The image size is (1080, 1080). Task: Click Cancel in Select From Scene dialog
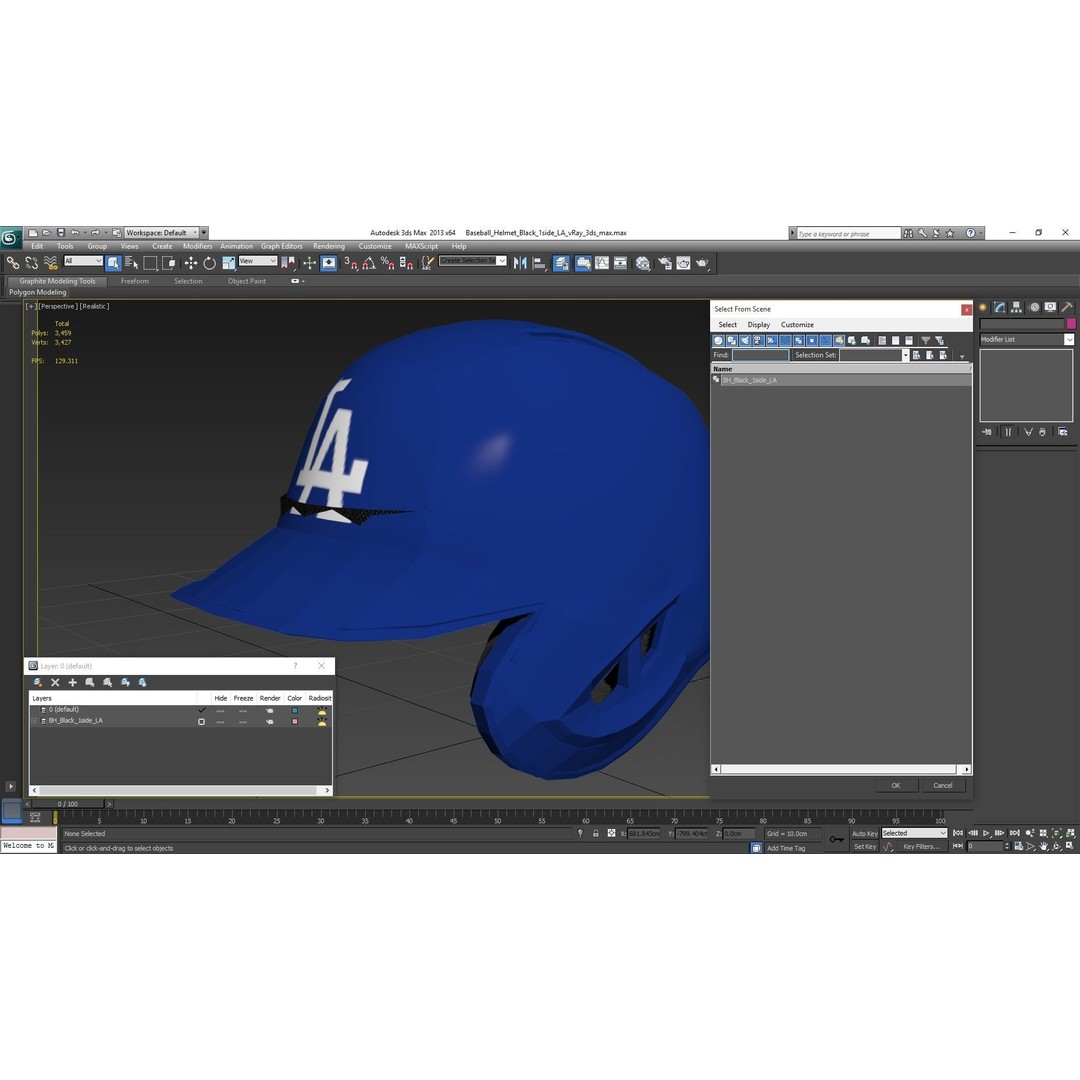pos(943,785)
